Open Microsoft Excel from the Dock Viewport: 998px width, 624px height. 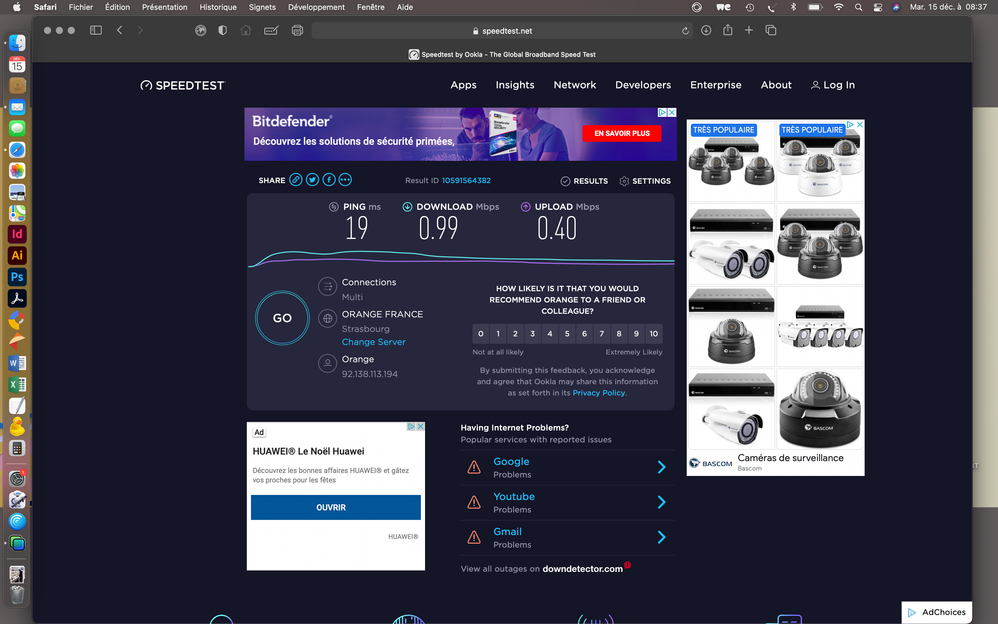[x=17, y=385]
